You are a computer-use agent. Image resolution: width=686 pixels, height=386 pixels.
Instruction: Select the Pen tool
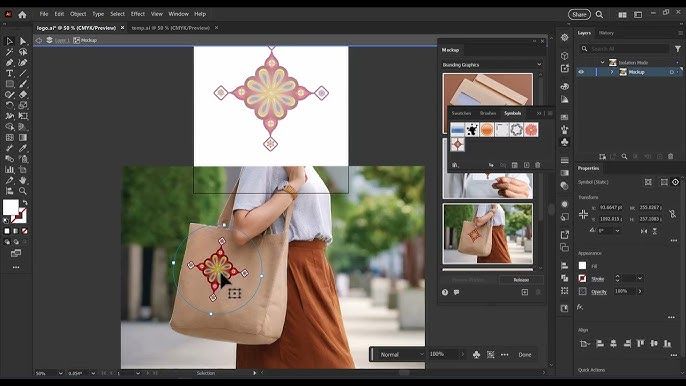click(x=9, y=63)
